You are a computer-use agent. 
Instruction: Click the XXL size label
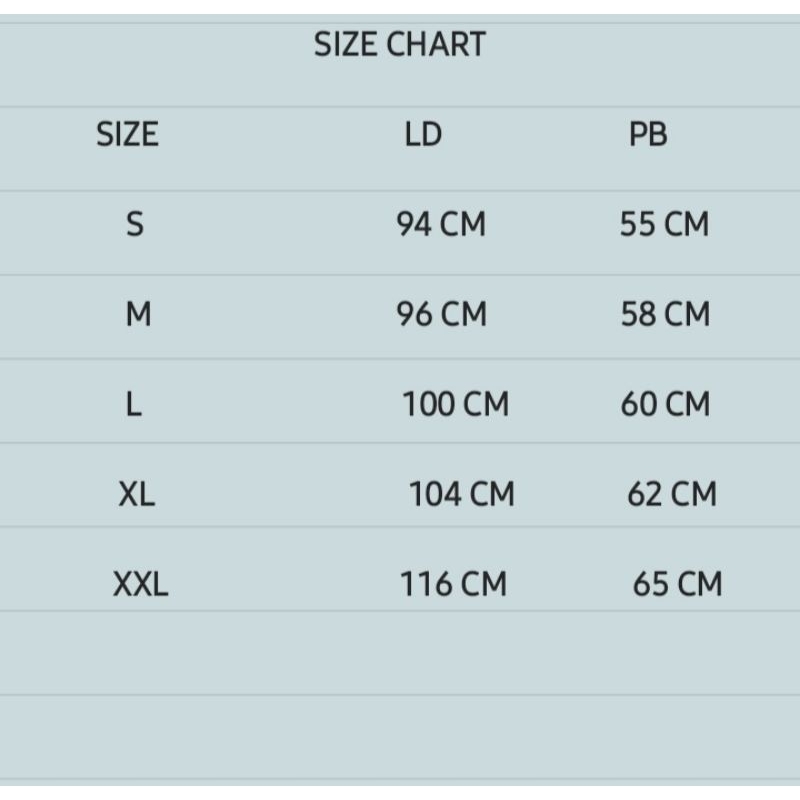pyautogui.click(x=140, y=584)
